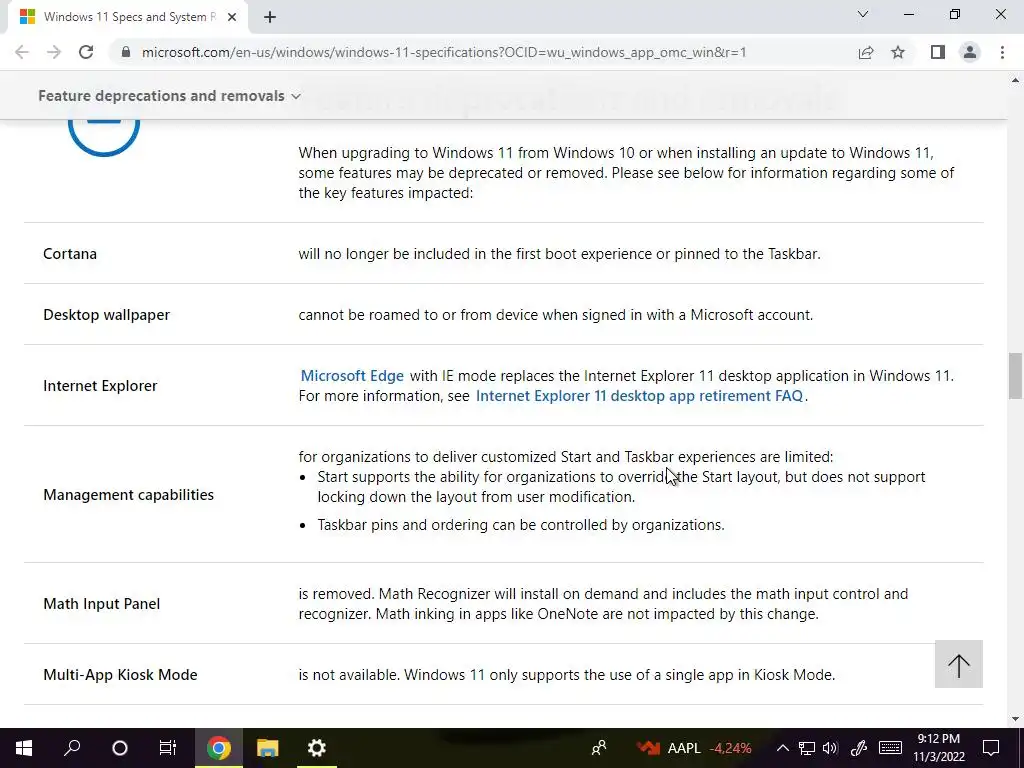Select the Internet Explorer row label
Viewport: 1024px width, 768px height.
pyautogui.click(x=100, y=386)
